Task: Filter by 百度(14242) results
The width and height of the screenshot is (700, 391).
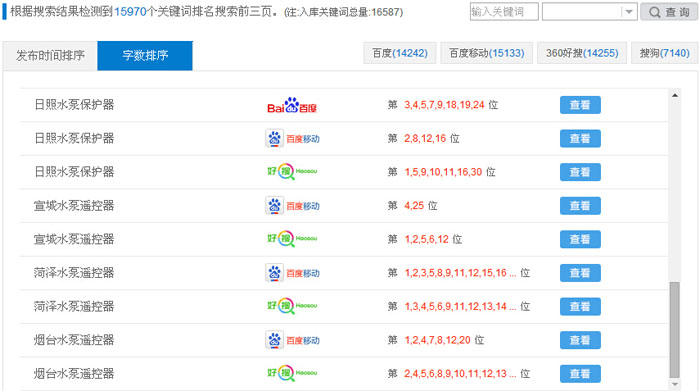Action: click(400, 53)
